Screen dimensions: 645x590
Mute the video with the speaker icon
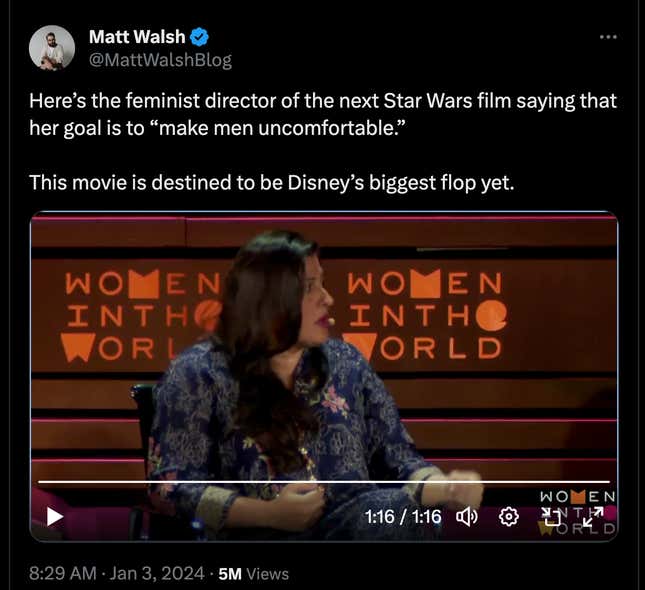467,517
